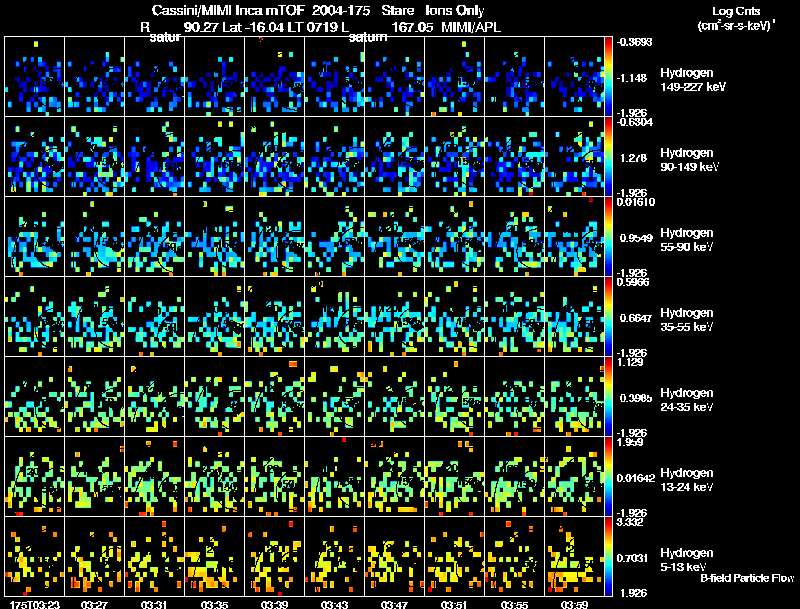Select the 13-24 keV image panel at 03:27

94,477
